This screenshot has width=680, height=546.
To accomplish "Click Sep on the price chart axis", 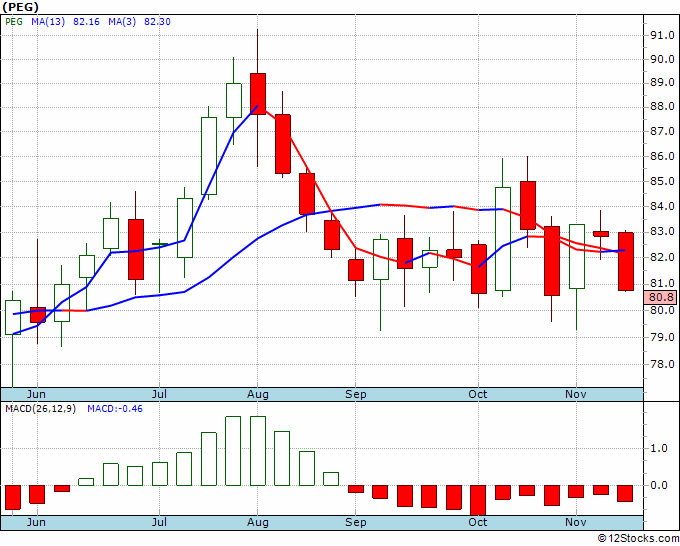I will click(x=356, y=394).
